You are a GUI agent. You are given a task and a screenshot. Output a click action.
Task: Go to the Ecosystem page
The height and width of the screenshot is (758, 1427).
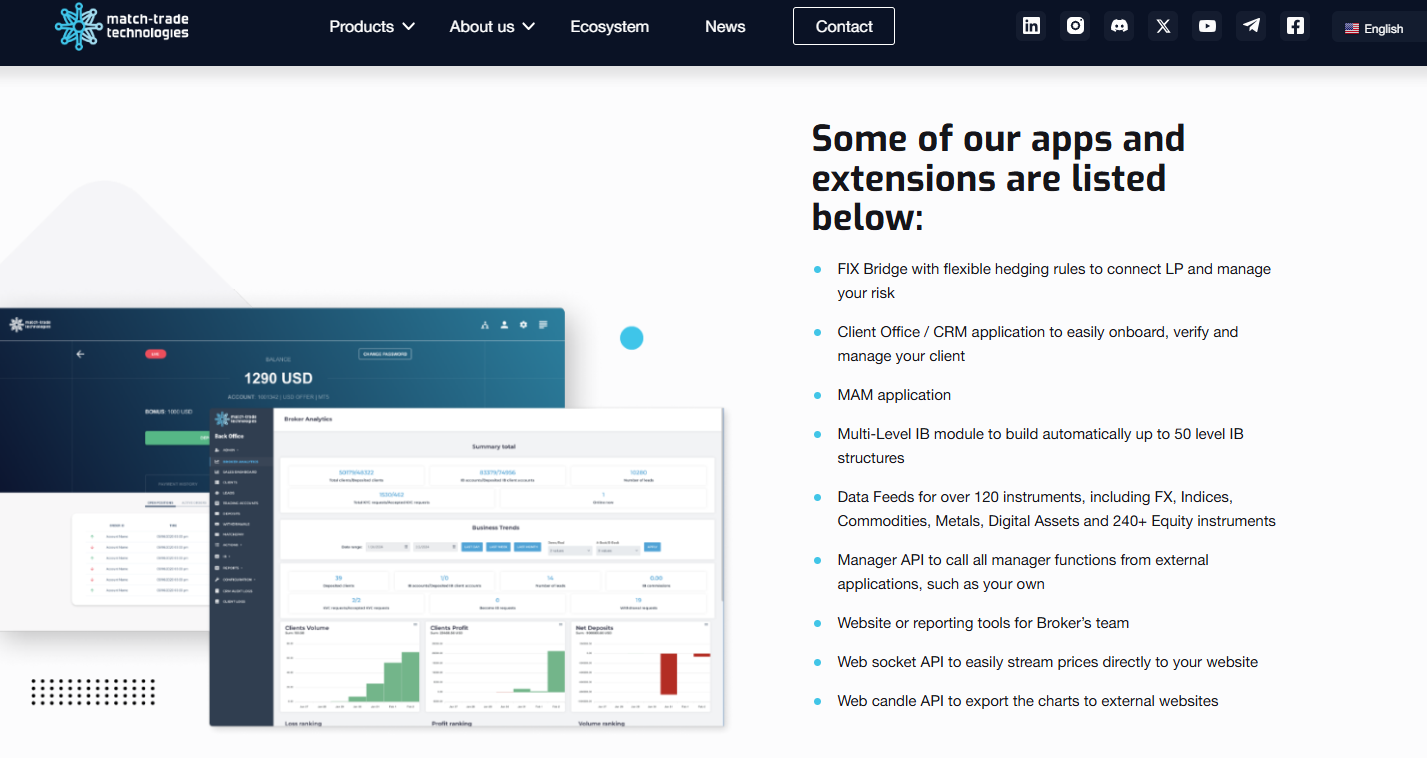(609, 27)
